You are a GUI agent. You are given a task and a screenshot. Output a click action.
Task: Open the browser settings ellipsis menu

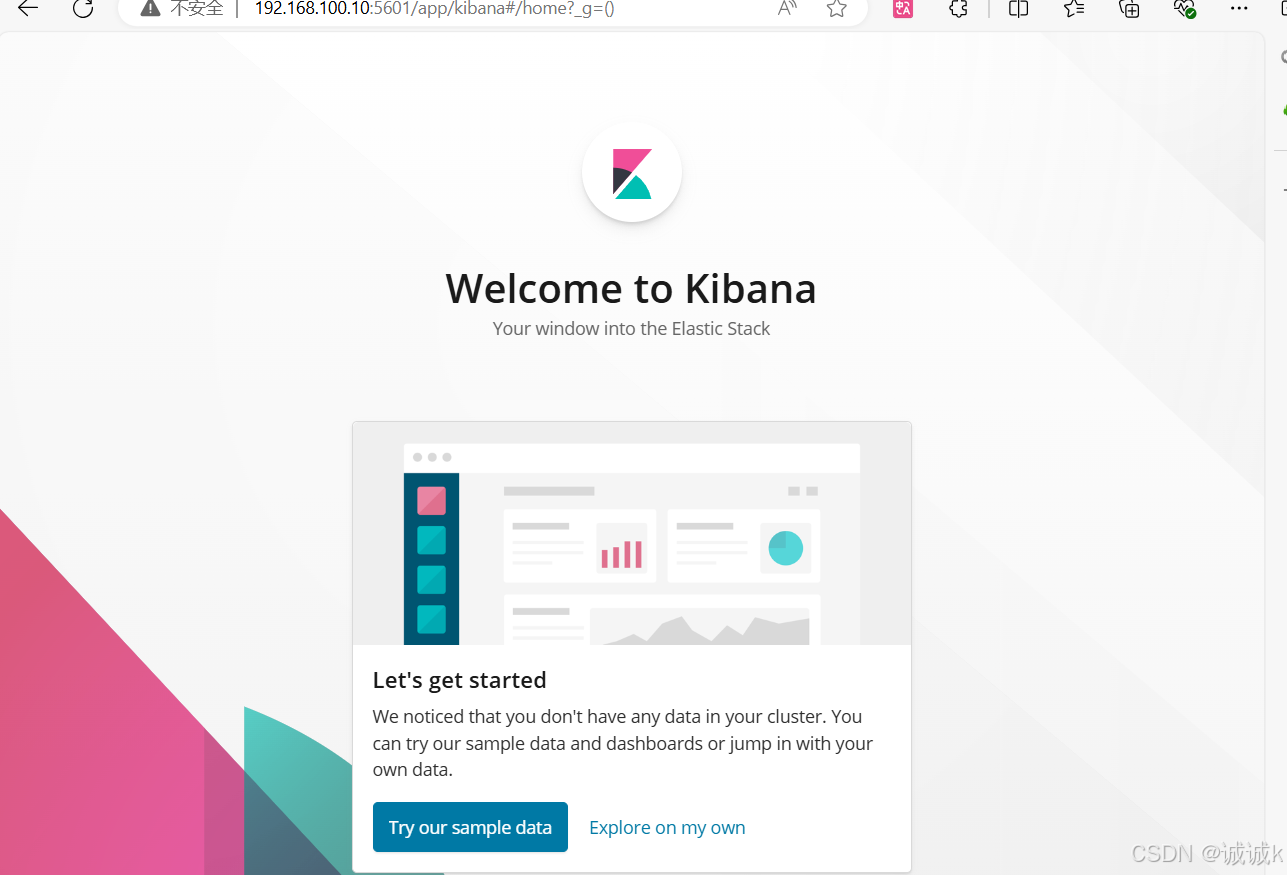tap(1239, 9)
